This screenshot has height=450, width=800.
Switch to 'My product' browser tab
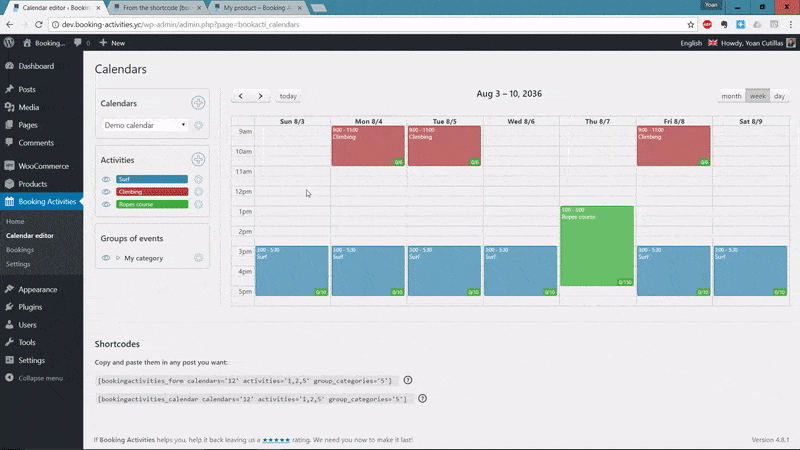pyautogui.click(x=257, y=8)
